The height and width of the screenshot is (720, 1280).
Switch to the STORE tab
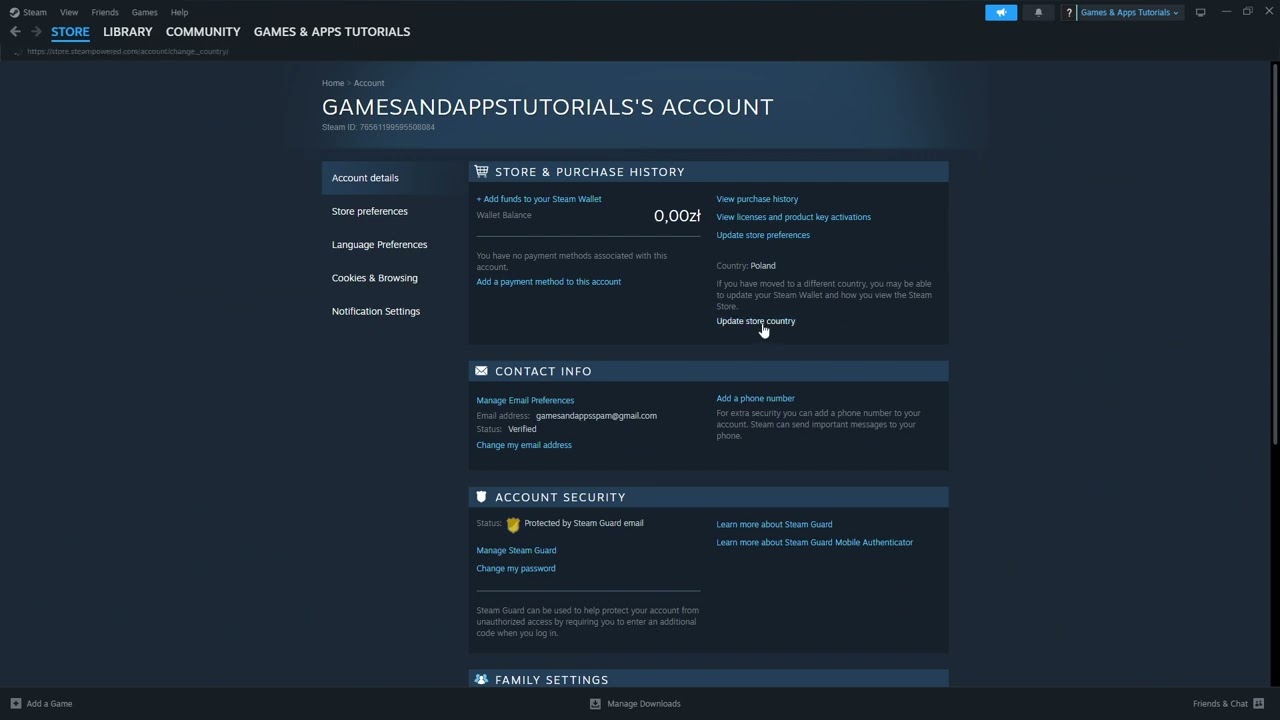pos(70,32)
